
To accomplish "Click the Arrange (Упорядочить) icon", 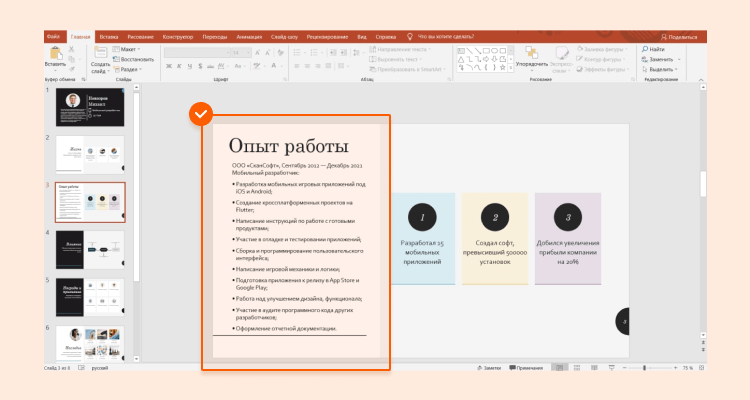I will tap(529, 53).
